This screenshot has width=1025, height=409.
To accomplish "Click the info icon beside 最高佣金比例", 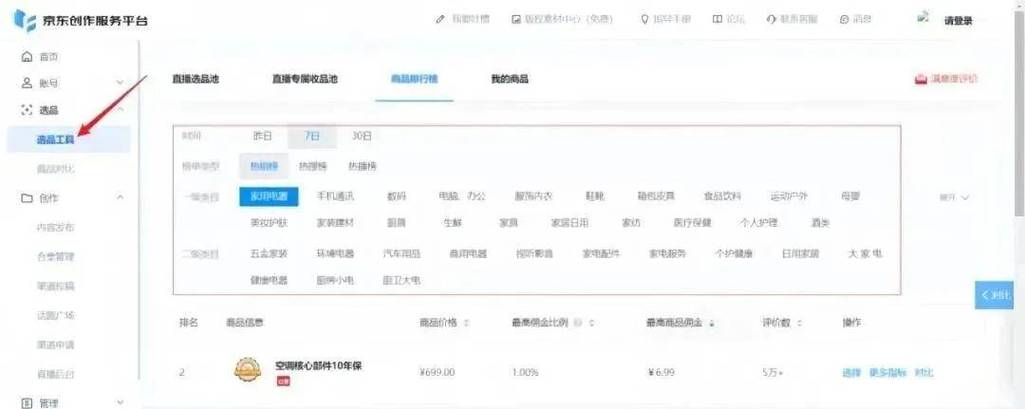I will point(576,323).
